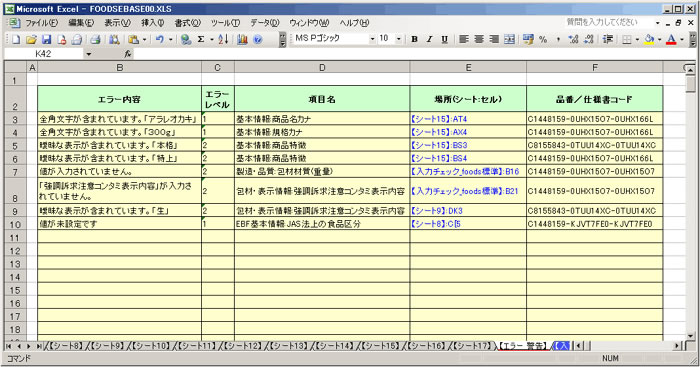Click the Name Box showing K42

[x=44, y=54]
